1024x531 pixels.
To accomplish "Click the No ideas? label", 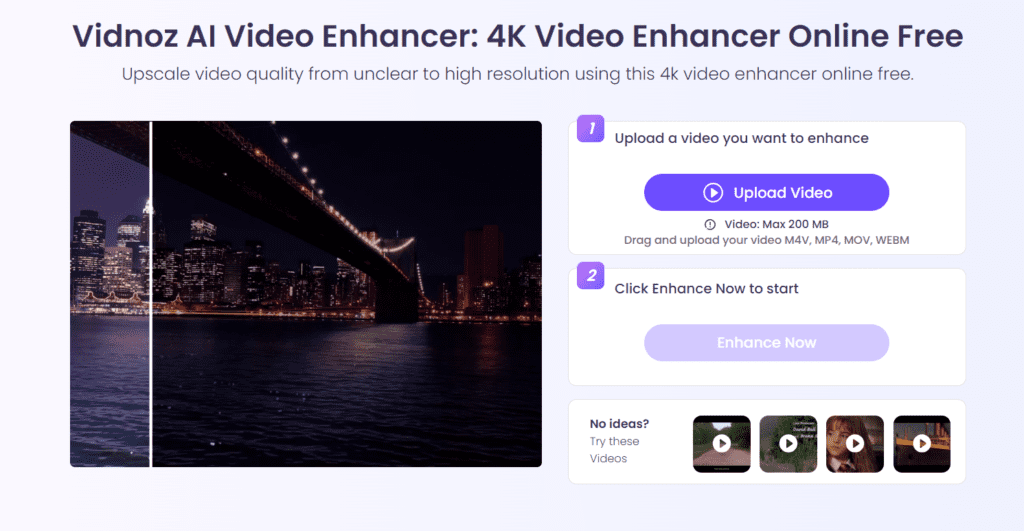I will pyautogui.click(x=619, y=424).
